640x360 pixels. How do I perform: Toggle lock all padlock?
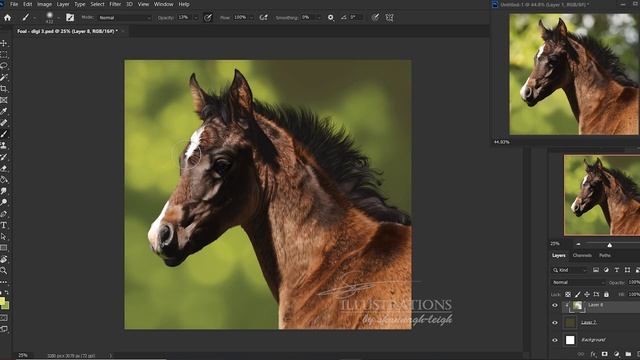606,294
